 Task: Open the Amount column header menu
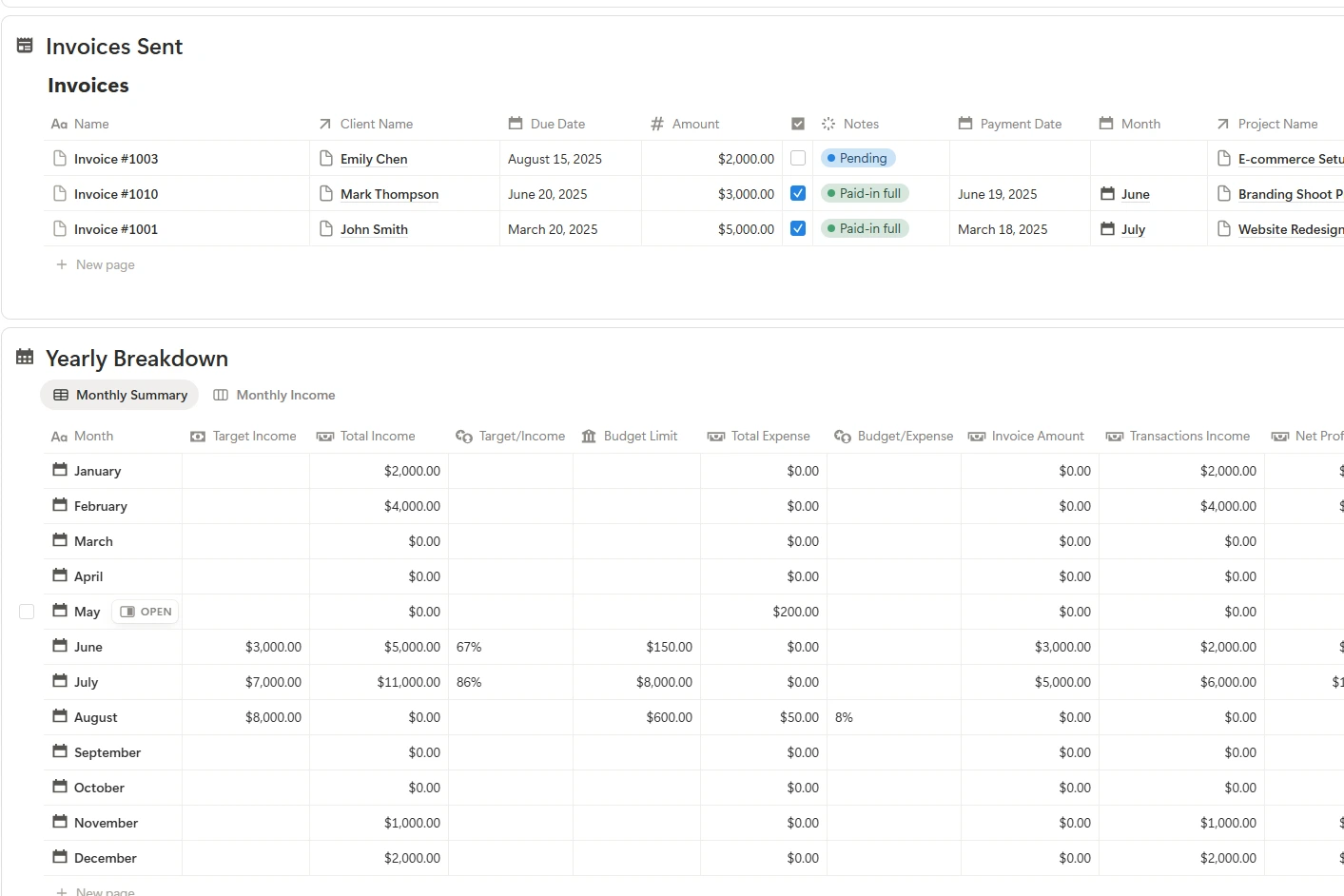click(x=695, y=124)
